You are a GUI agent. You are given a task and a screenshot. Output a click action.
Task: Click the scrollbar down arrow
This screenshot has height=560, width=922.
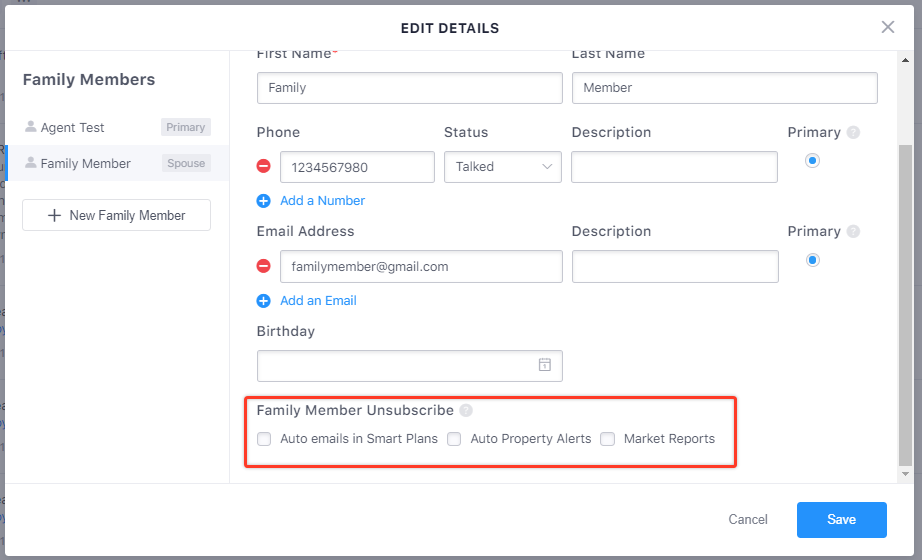click(x=906, y=474)
